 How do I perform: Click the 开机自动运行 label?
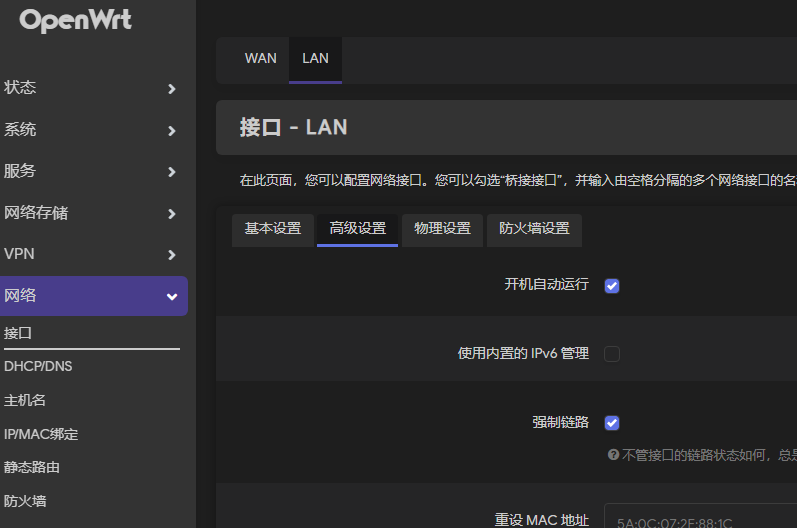547,284
